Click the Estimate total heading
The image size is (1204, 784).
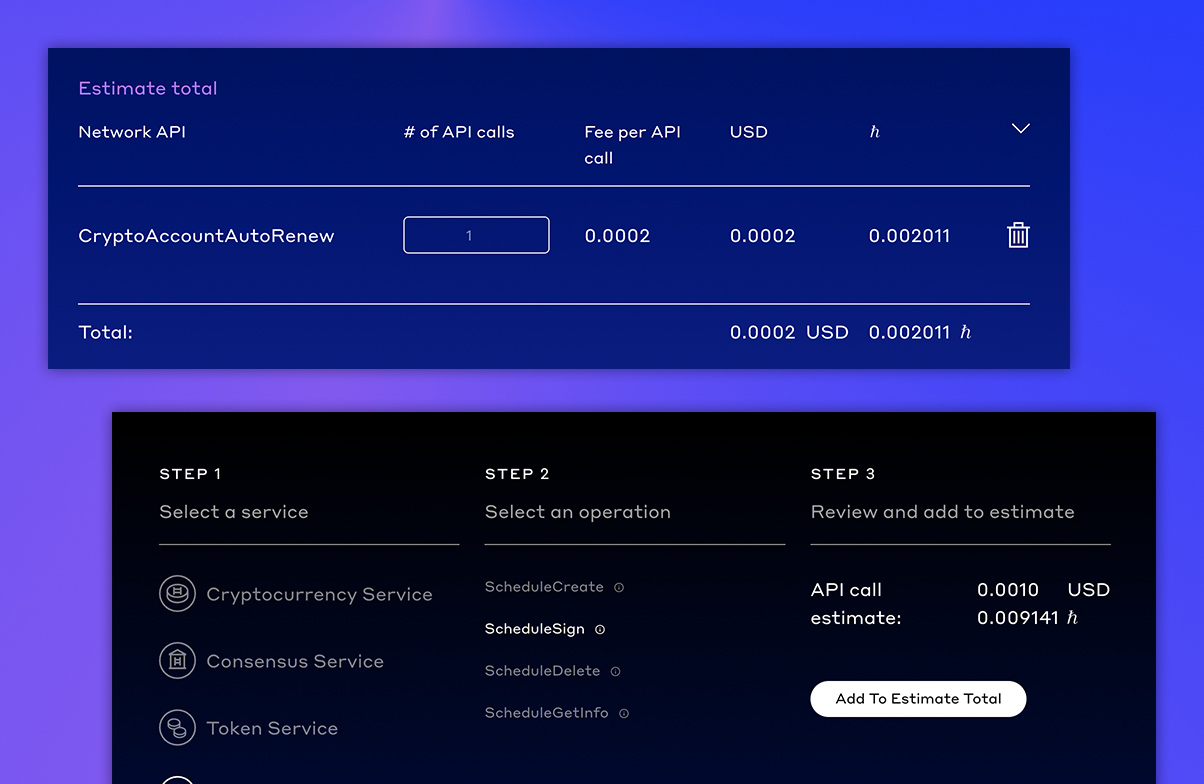[x=147, y=88]
